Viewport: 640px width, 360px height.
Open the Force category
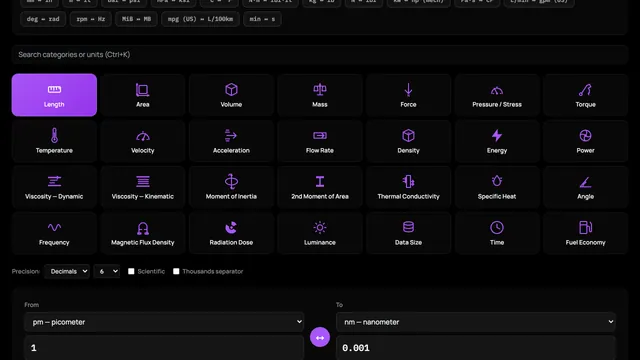coord(408,95)
